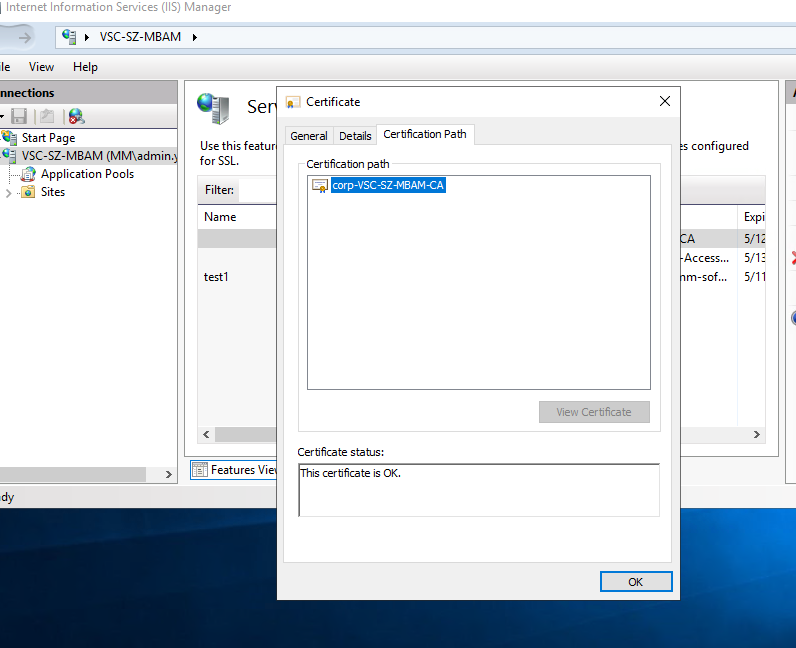Select the VSC-SZ-MBAM server node
The width and height of the screenshot is (796, 648).
click(x=99, y=155)
